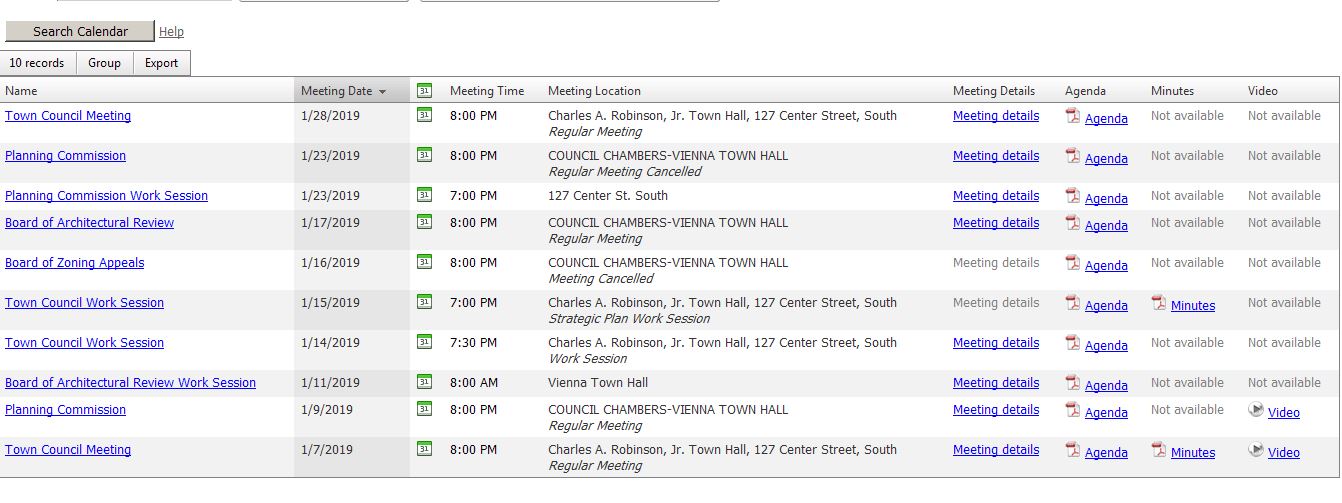This screenshot has width=1342, height=503.
Task: Open PDF icon for Board of Zoning Appeals agenda
Action: (1073, 263)
